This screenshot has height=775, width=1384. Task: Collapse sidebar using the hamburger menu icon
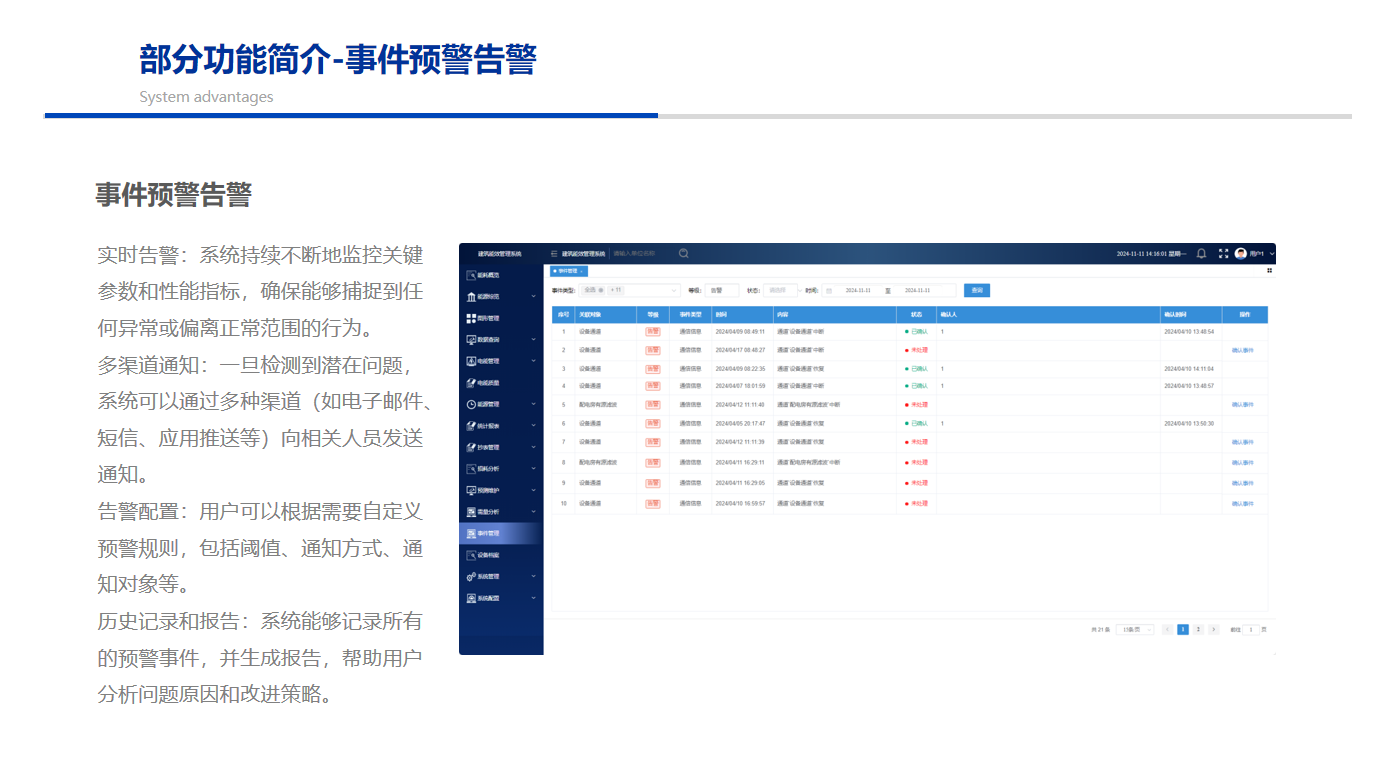pos(554,254)
